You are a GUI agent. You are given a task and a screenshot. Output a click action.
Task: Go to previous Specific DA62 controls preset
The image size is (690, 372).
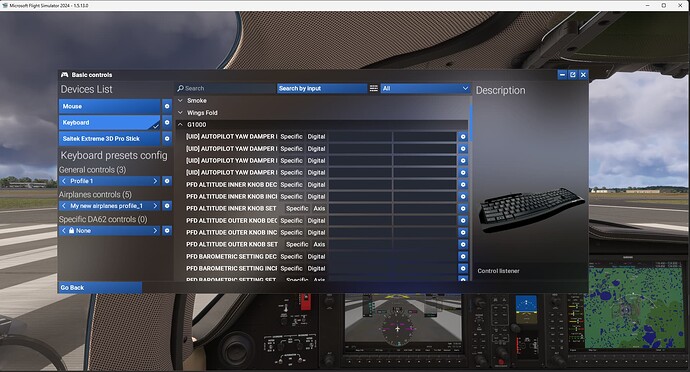pyautogui.click(x=64, y=230)
